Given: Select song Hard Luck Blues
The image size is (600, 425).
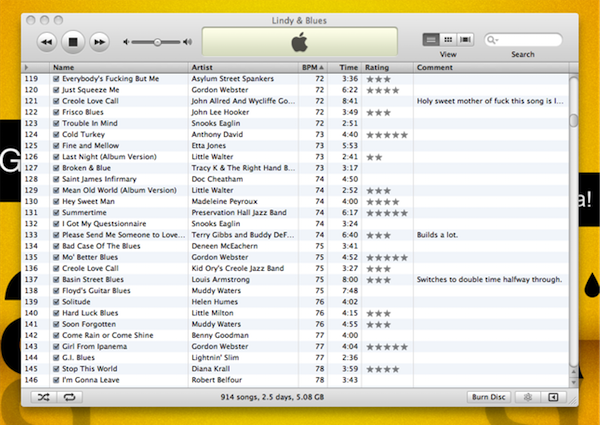Looking at the screenshot, I should coord(90,313).
